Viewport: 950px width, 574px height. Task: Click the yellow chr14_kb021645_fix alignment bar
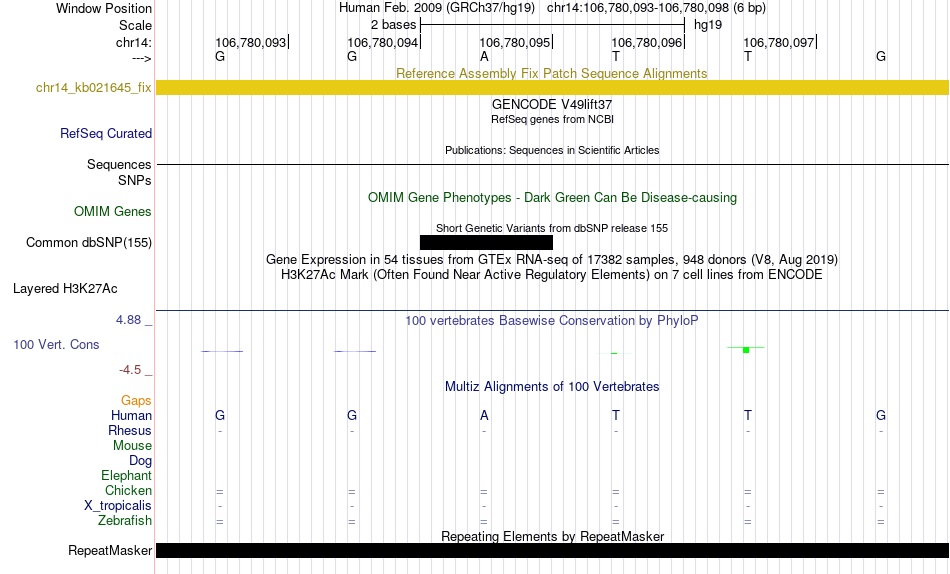point(552,87)
